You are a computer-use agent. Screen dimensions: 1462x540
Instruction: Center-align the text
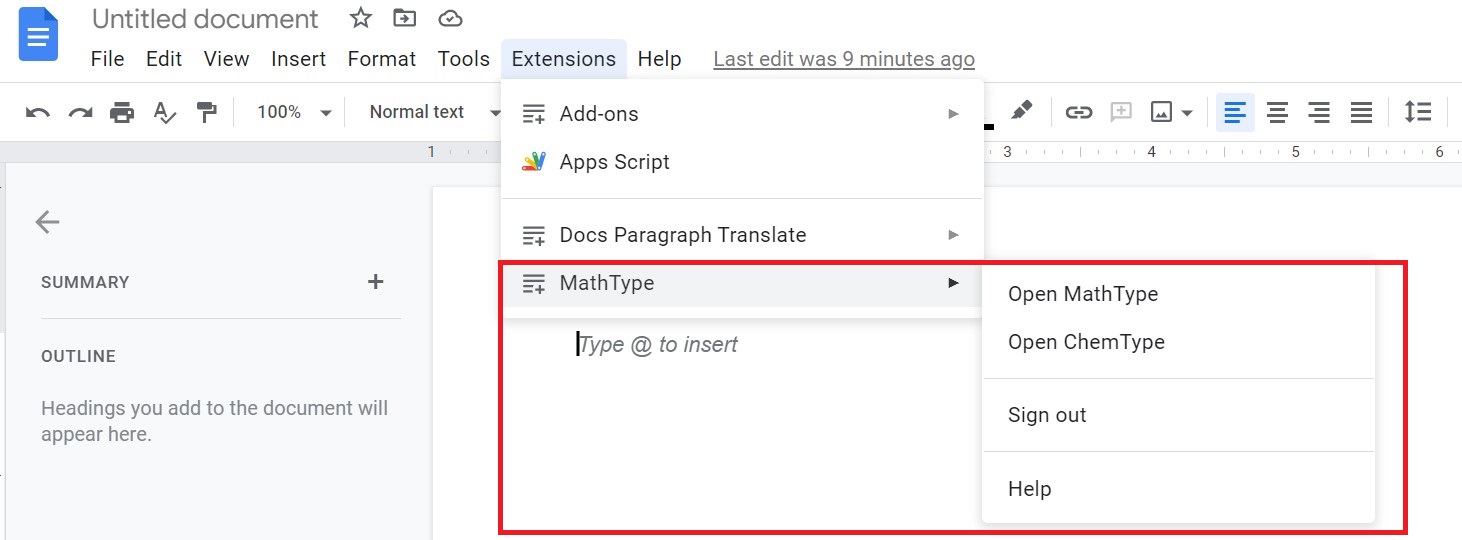coord(1277,113)
